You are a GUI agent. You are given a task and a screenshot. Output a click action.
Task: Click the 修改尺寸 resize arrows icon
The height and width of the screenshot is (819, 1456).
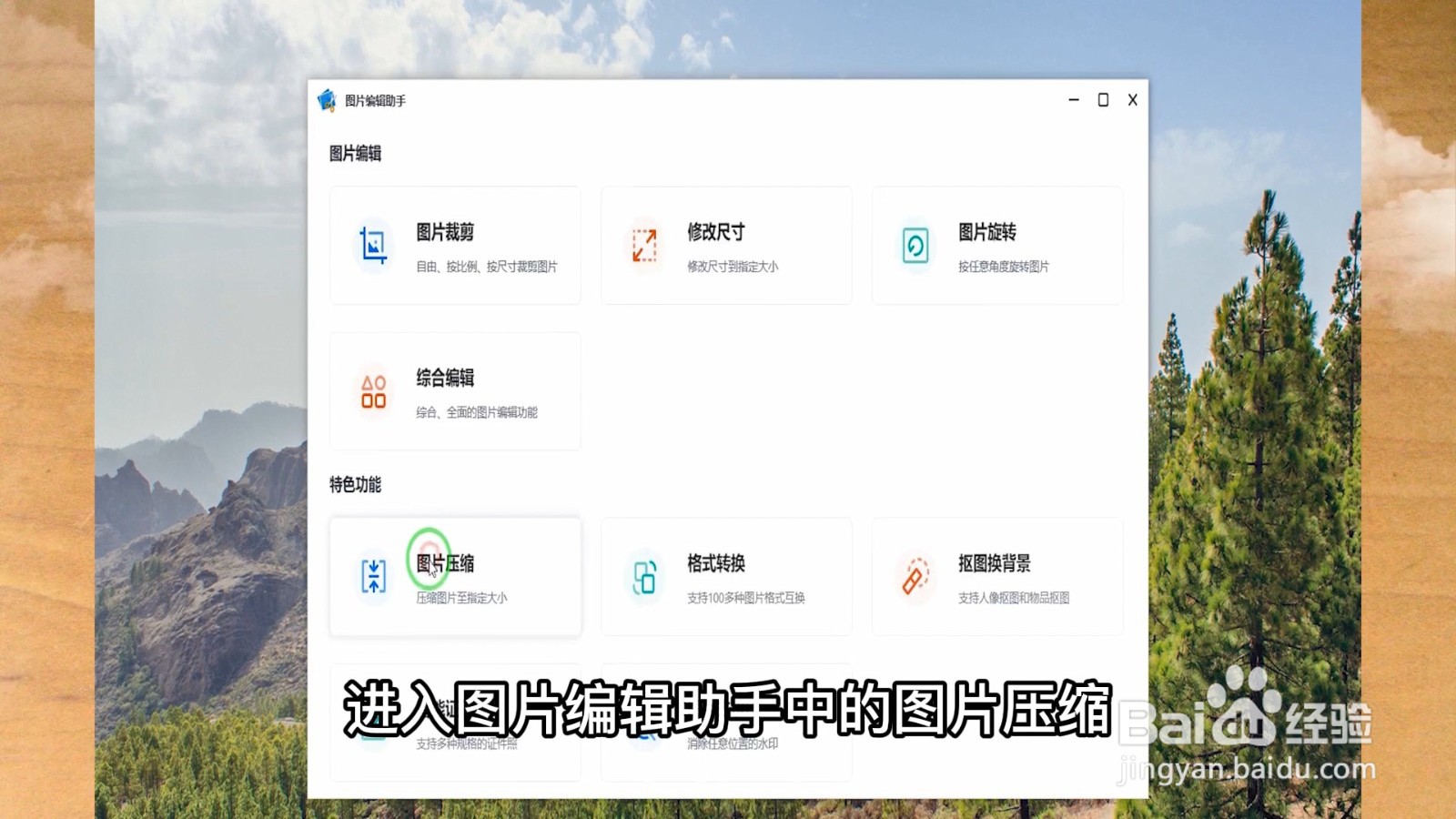click(643, 247)
